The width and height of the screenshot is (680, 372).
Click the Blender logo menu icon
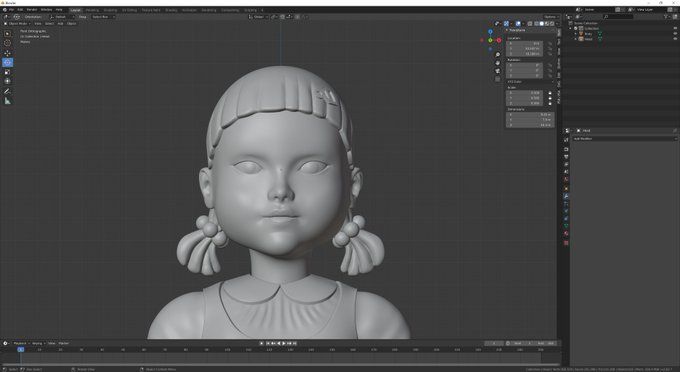[x=4, y=10]
